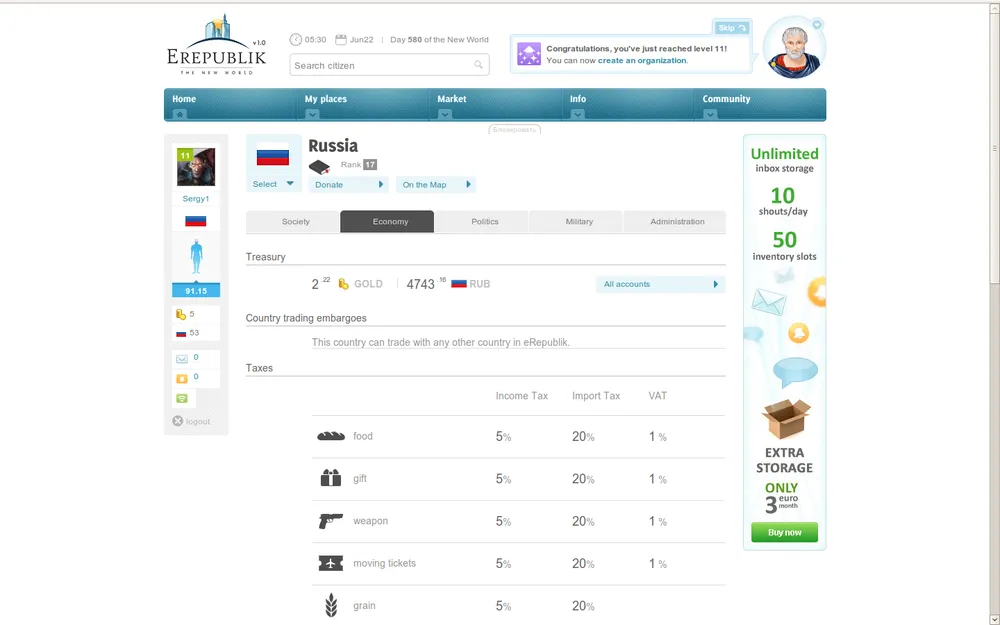
Task: Click the Buy now button
Action: 784,532
